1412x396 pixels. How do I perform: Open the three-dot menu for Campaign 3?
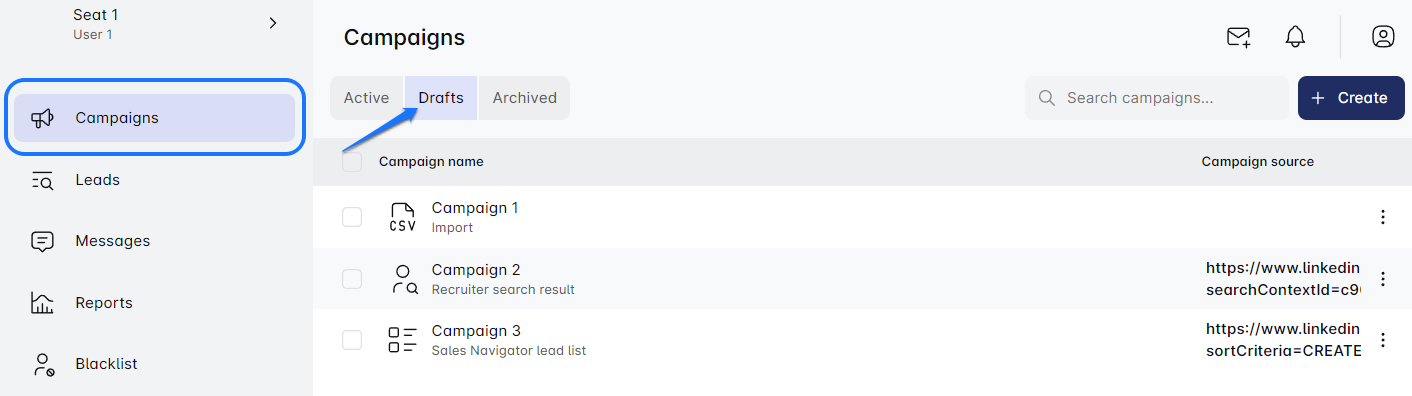click(1383, 340)
